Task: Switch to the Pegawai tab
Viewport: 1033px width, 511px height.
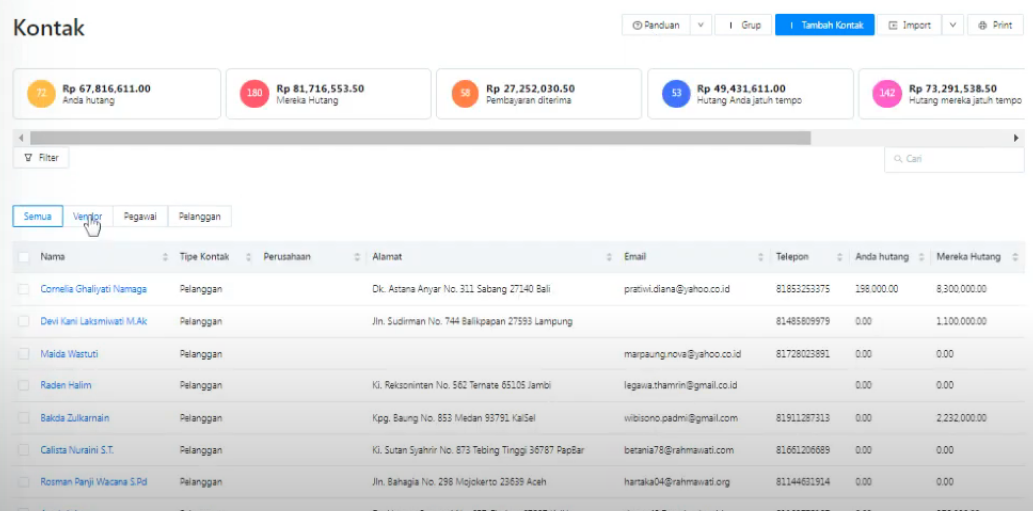Action: click(x=140, y=217)
